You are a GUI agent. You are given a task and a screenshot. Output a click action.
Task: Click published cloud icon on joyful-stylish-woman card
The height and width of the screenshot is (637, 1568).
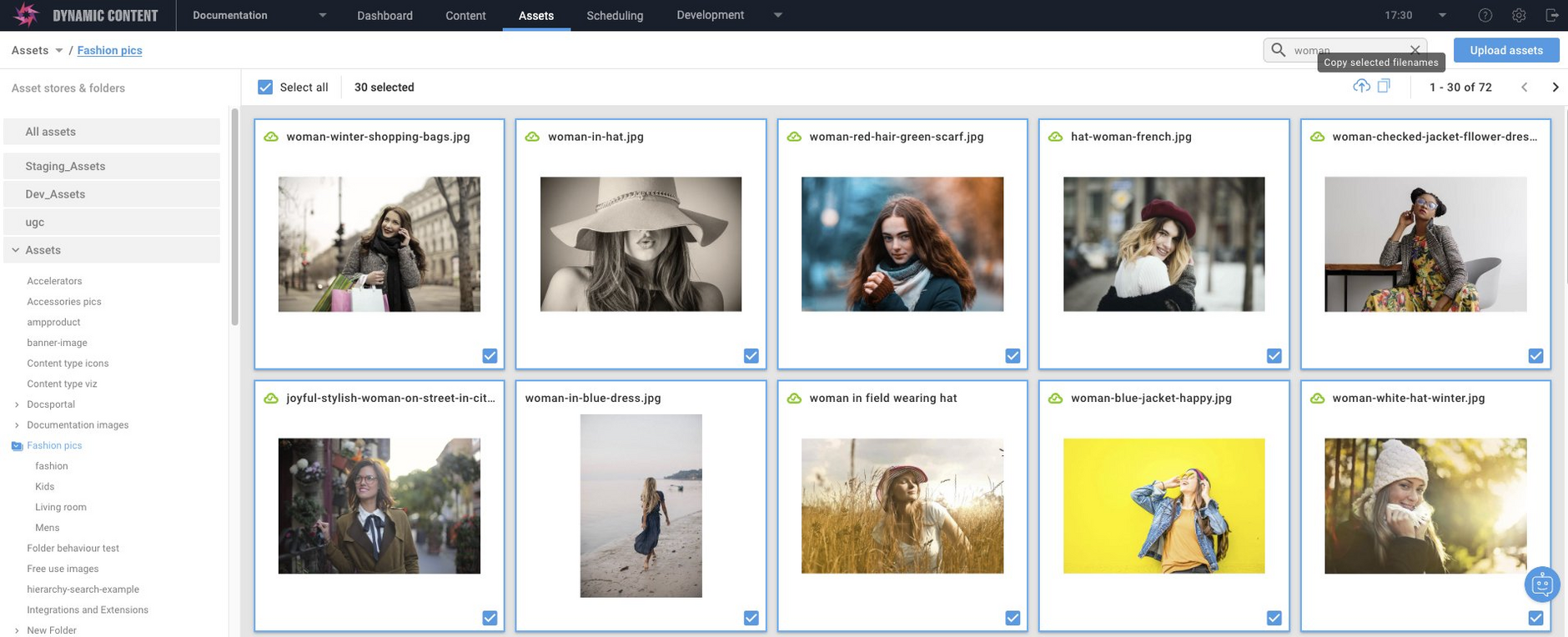coord(271,399)
